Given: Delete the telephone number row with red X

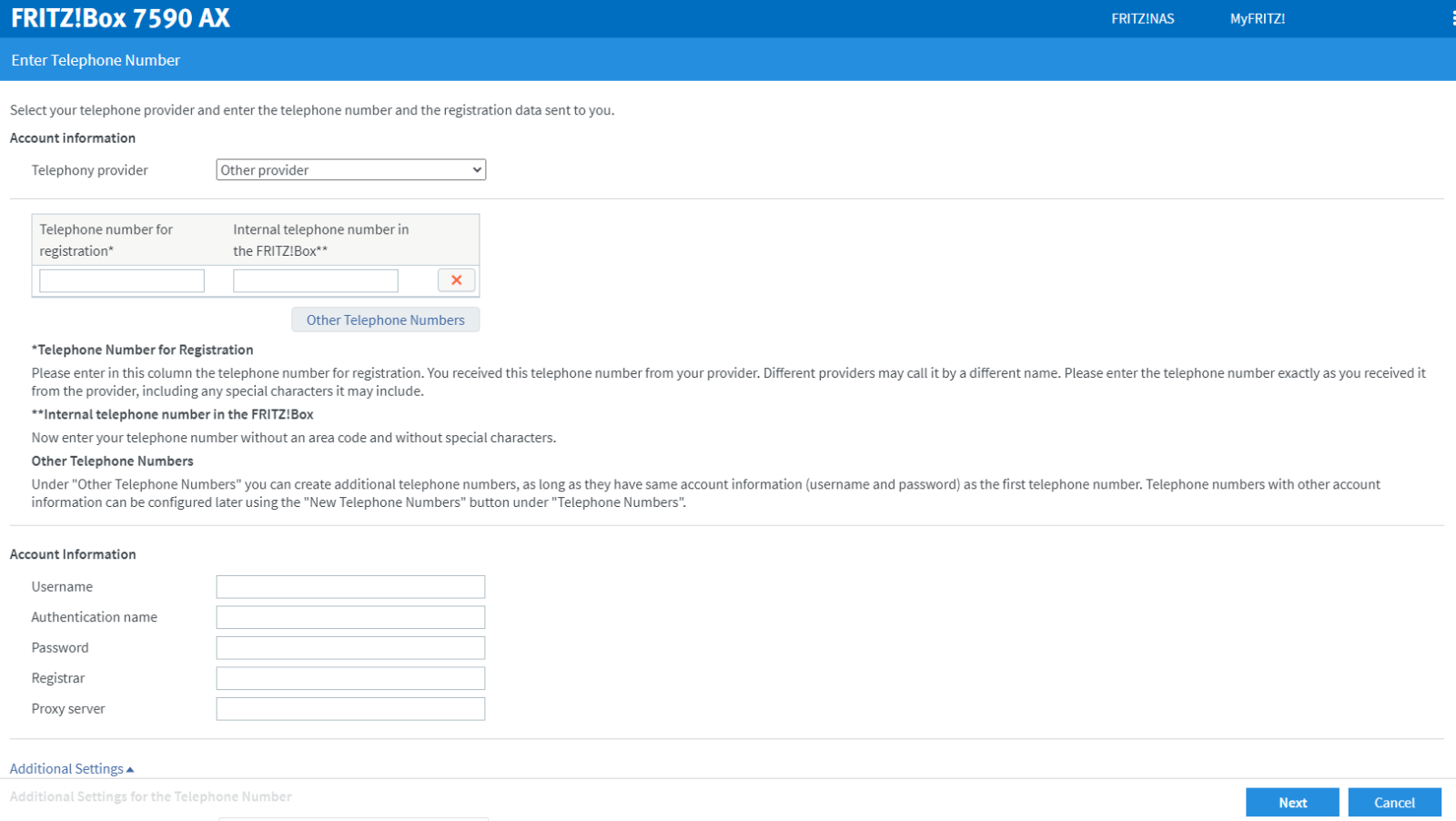Looking at the screenshot, I should click(456, 280).
